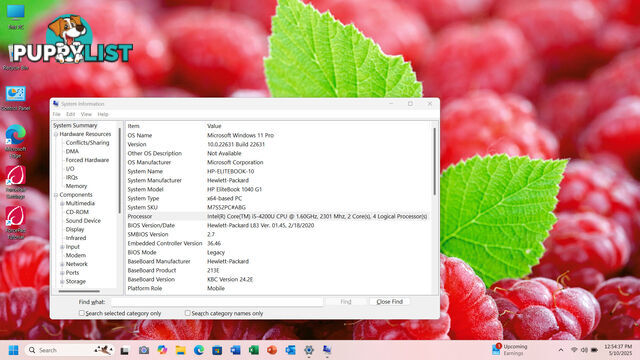The width and height of the screenshot is (640, 360).
Task: Open Microsoft Edge from the taskbar
Action: point(199,350)
